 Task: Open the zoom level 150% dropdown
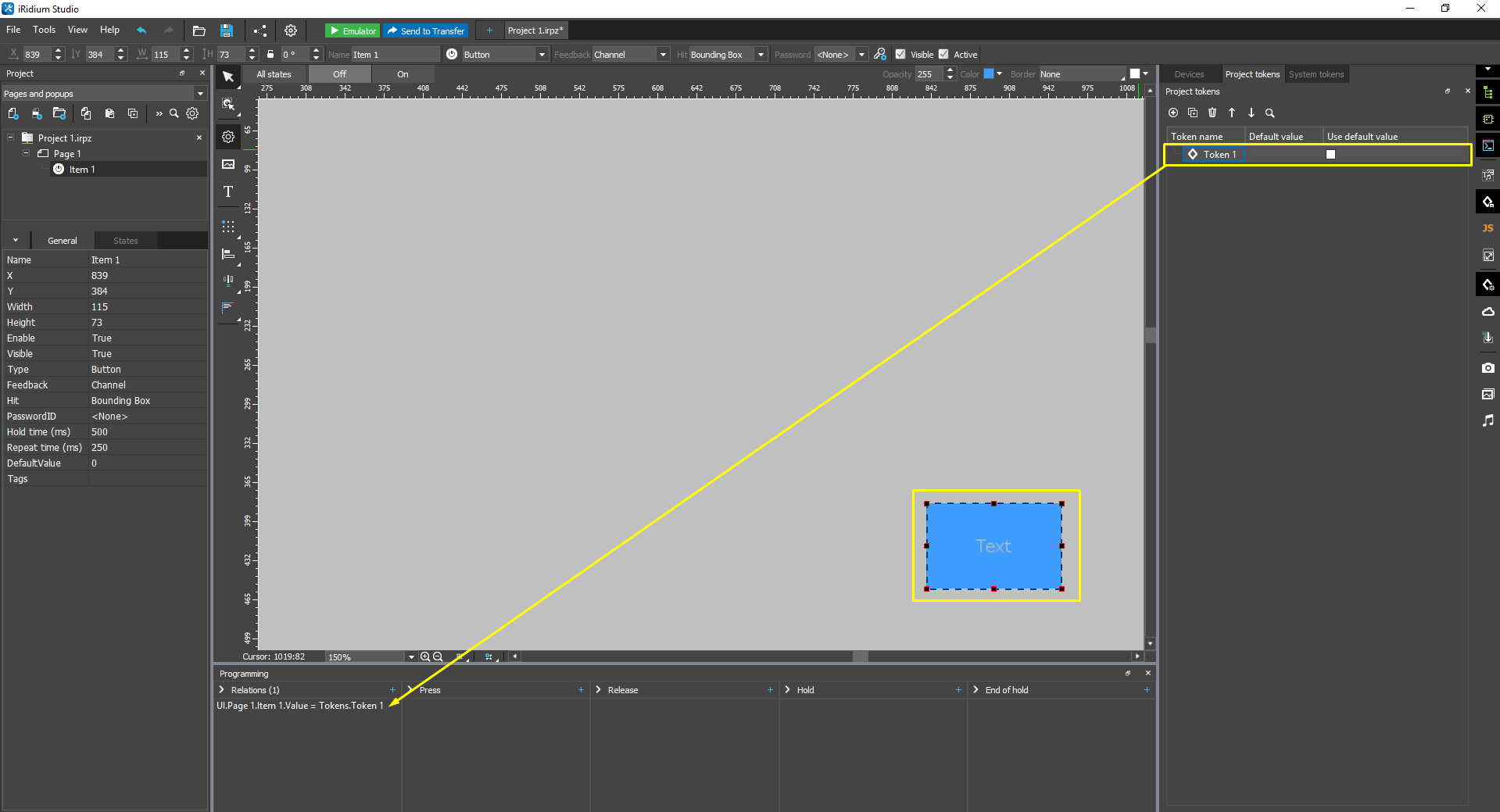tap(411, 657)
